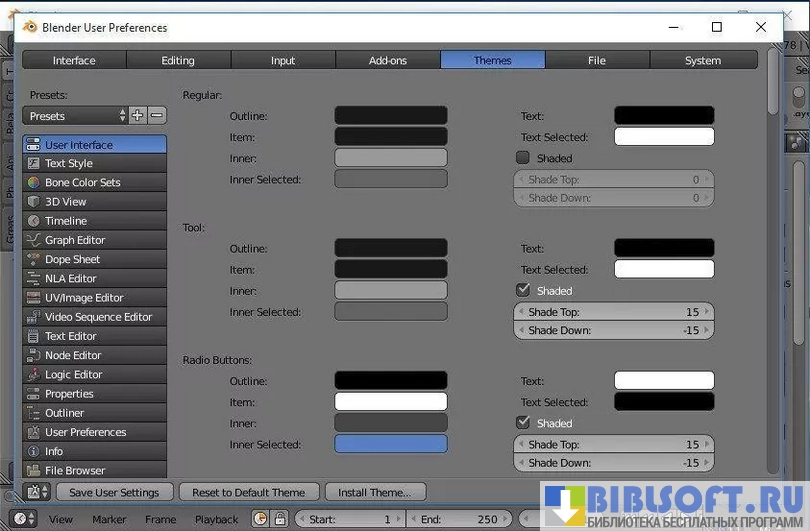Pick Radio Buttons Inner Selected blue color
Viewport: 810px width, 531px height.
[390, 444]
